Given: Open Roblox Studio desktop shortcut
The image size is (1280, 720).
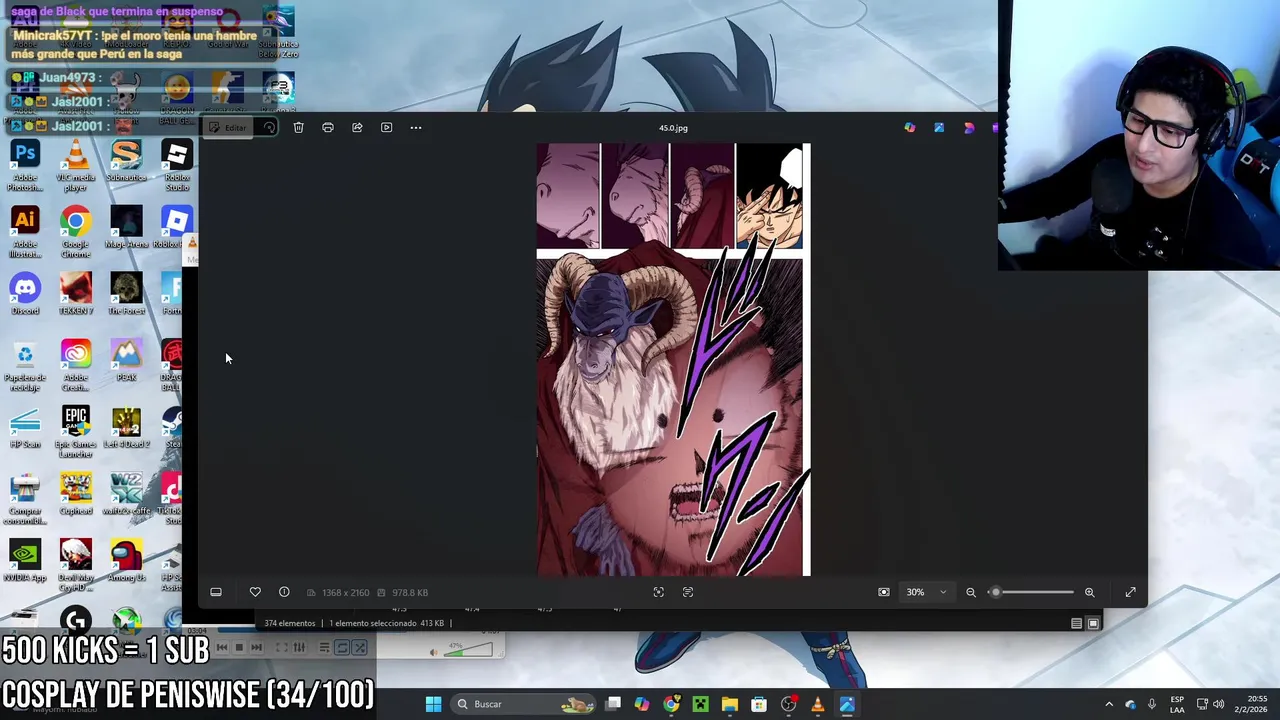Looking at the screenshot, I should pos(177,166).
